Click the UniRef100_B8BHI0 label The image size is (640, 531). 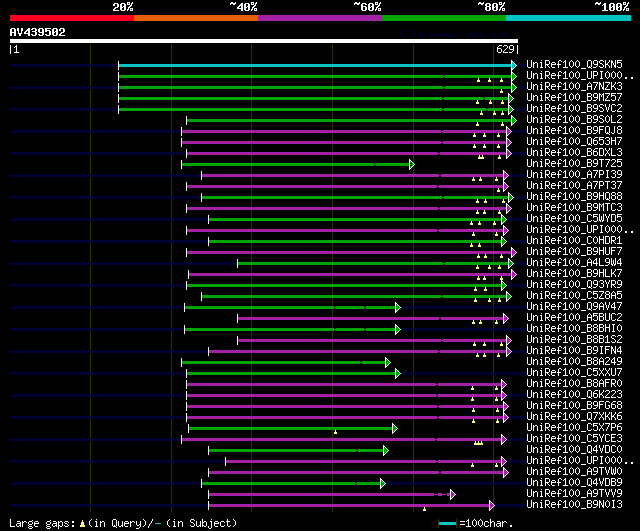pyautogui.click(x=574, y=329)
